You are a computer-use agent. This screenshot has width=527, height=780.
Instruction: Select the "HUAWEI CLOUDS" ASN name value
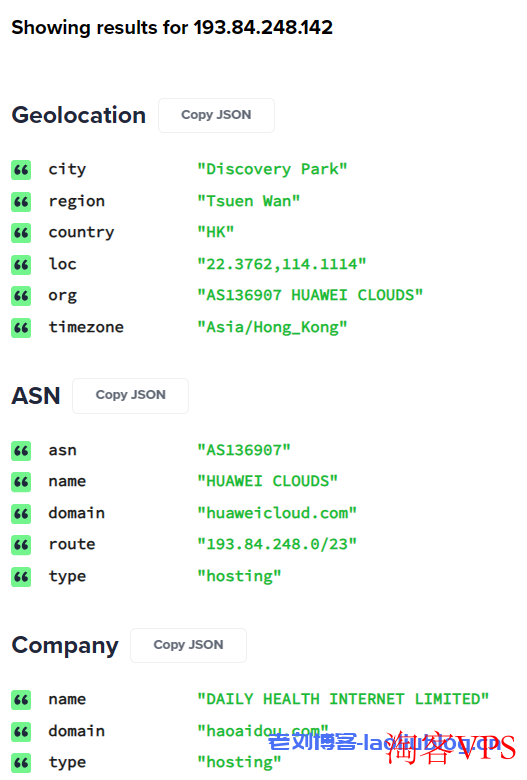(267, 481)
